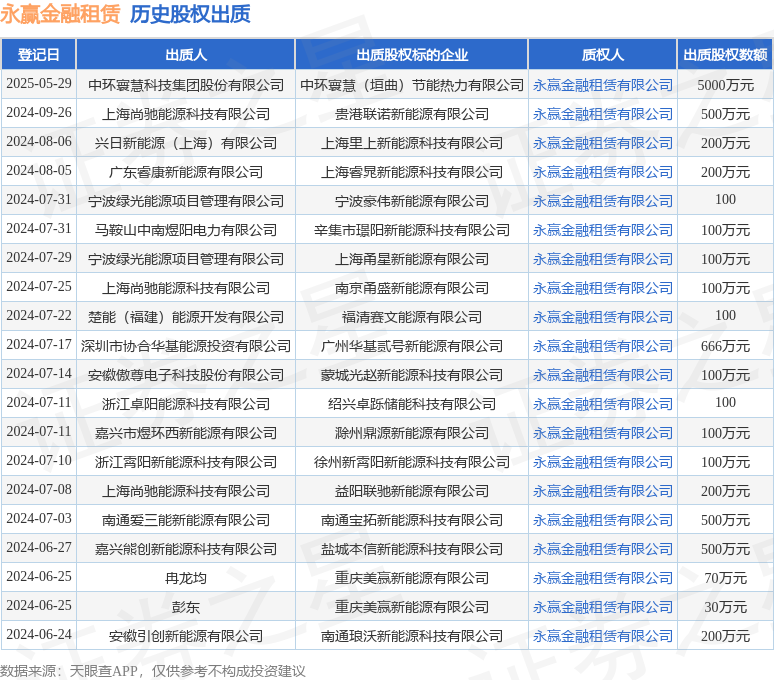The width and height of the screenshot is (774, 680).
Task: Select cell 兴日新能源（上海）有限公司
Action: (186, 143)
